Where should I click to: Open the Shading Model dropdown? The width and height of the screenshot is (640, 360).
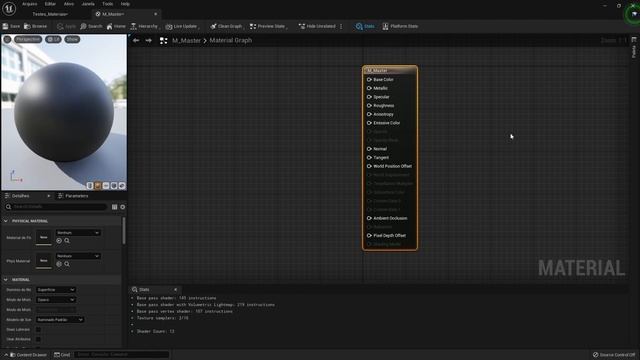60,320
